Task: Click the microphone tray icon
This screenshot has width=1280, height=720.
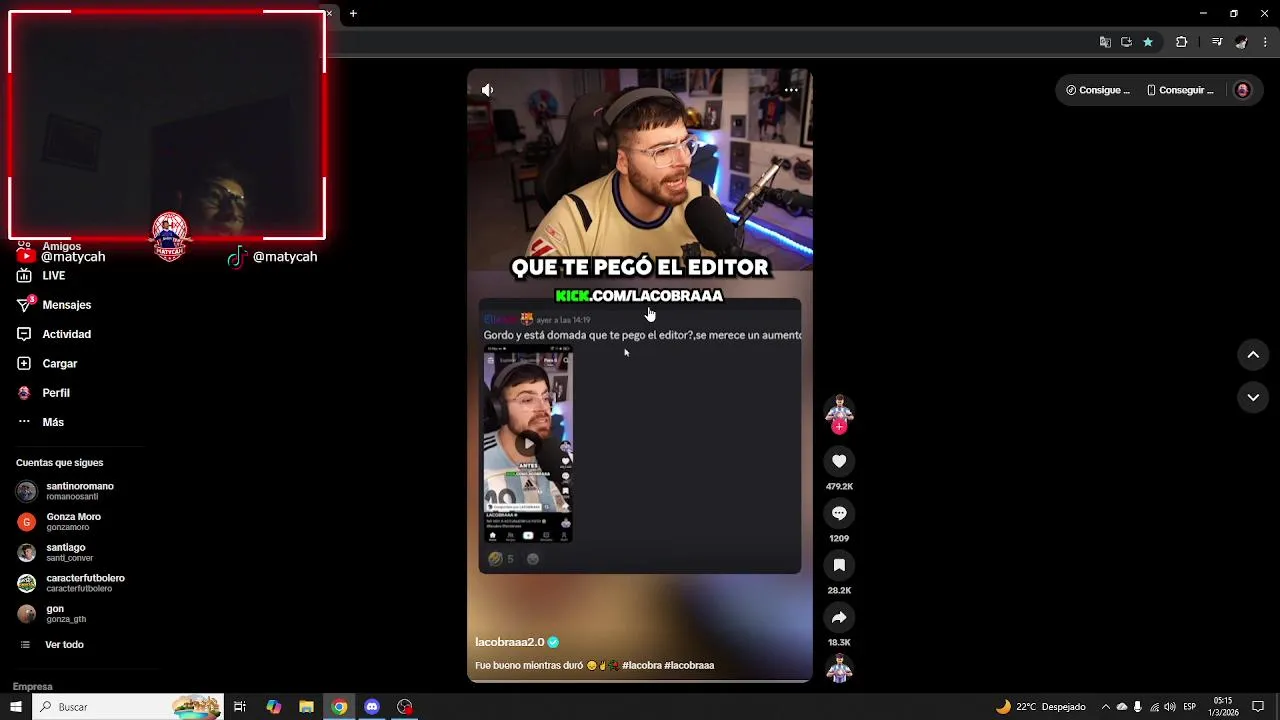Action: point(1137,707)
